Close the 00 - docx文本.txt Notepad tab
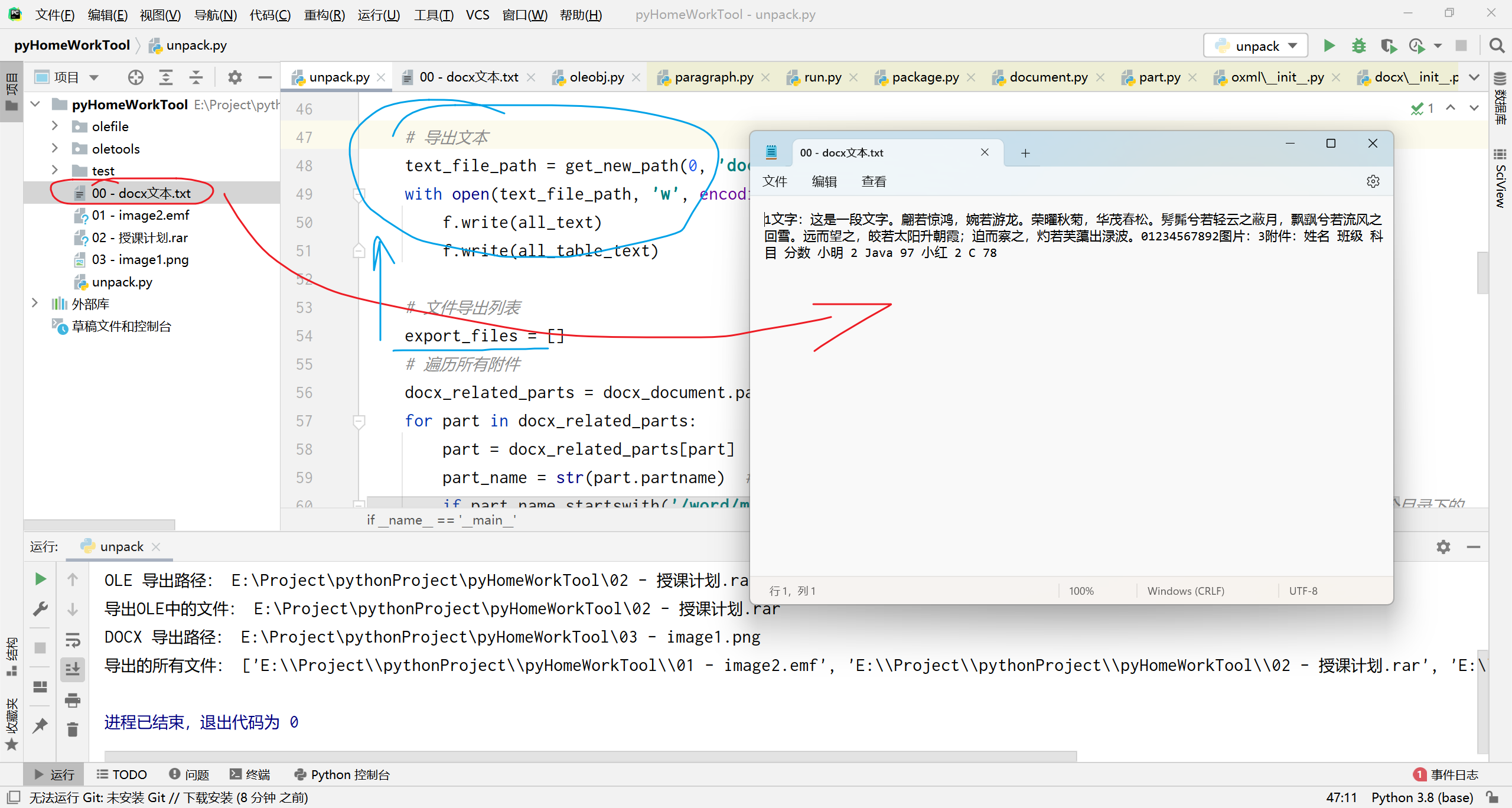Viewport: 1512px width, 808px height. [x=985, y=152]
